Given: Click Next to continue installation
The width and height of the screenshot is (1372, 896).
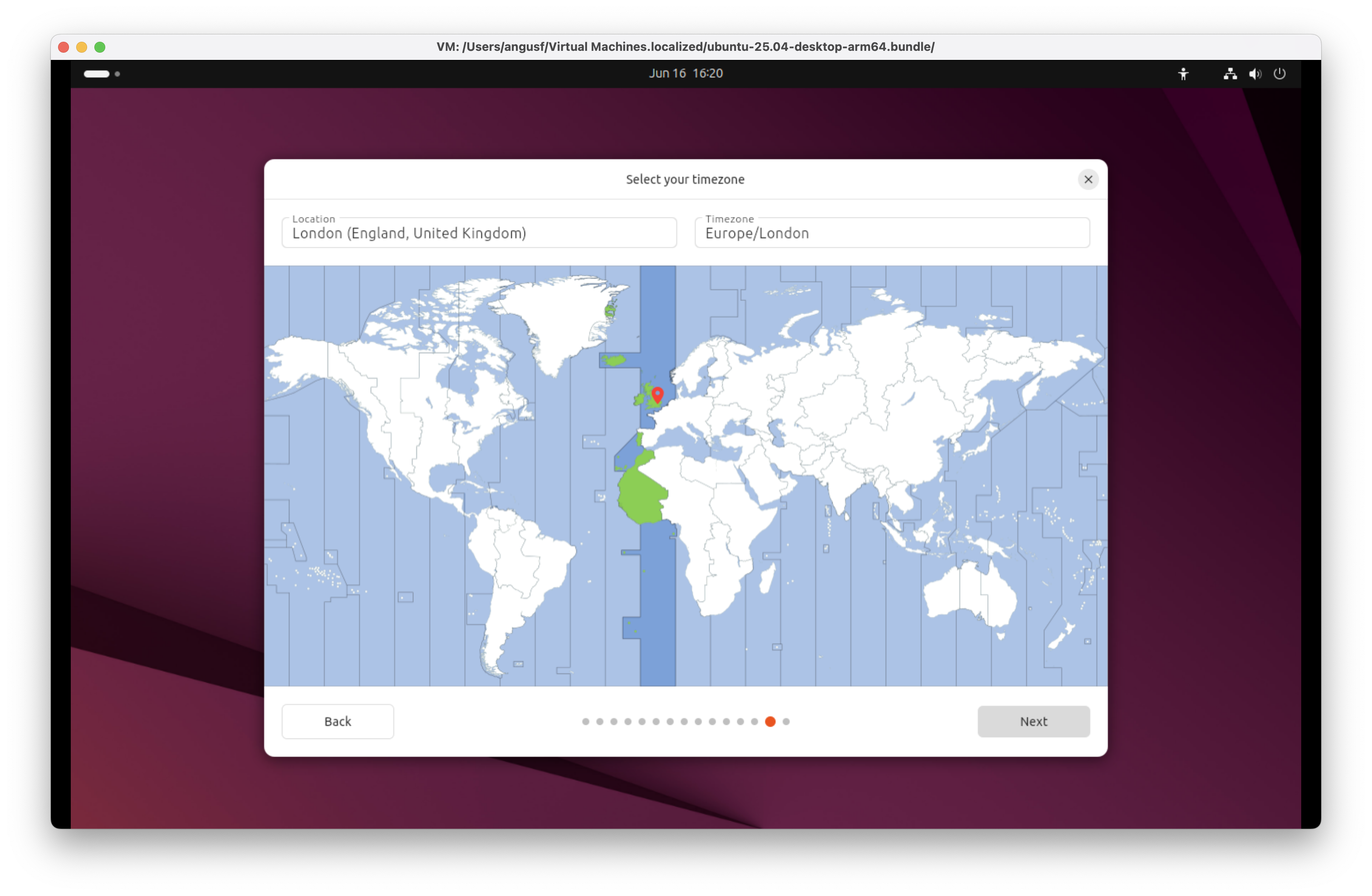Looking at the screenshot, I should point(1033,721).
